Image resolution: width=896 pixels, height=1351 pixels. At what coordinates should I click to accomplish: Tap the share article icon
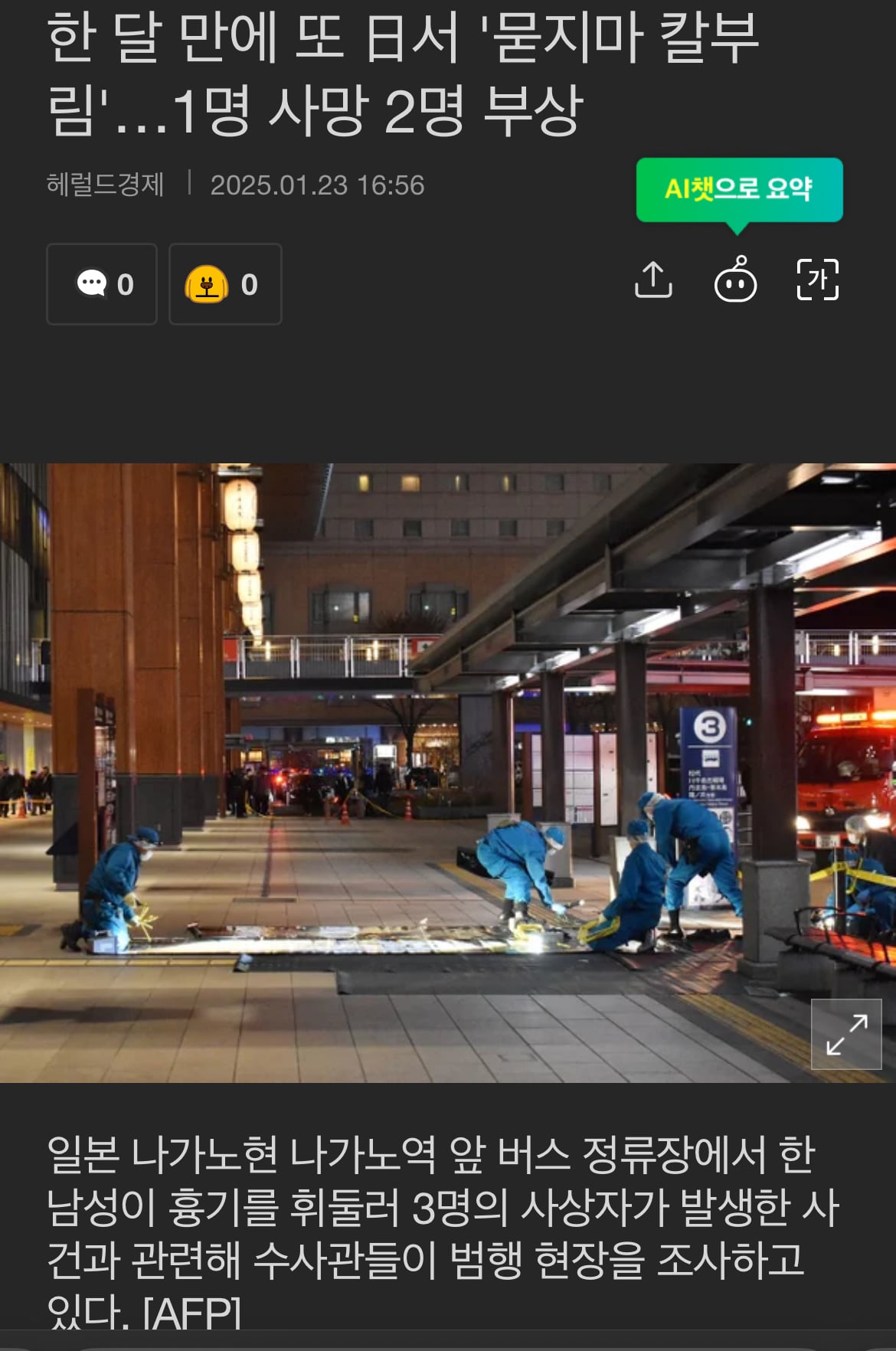click(x=653, y=280)
